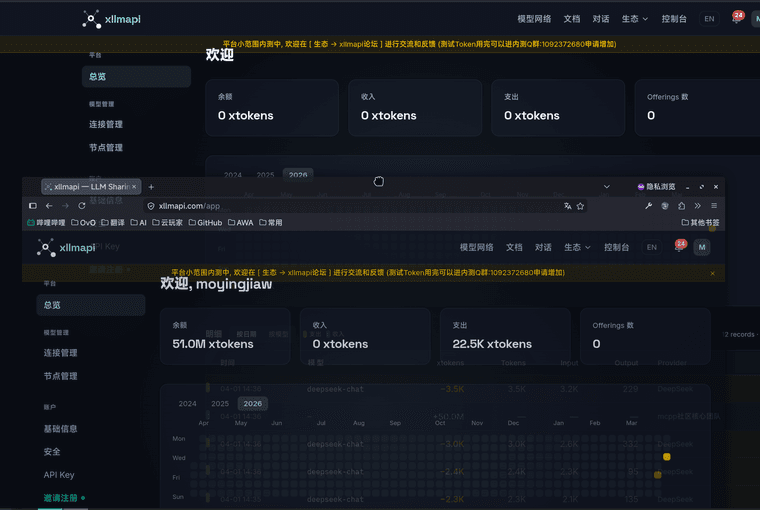
Task: Expand the AI bookmarks folder
Action: (139, 223)
